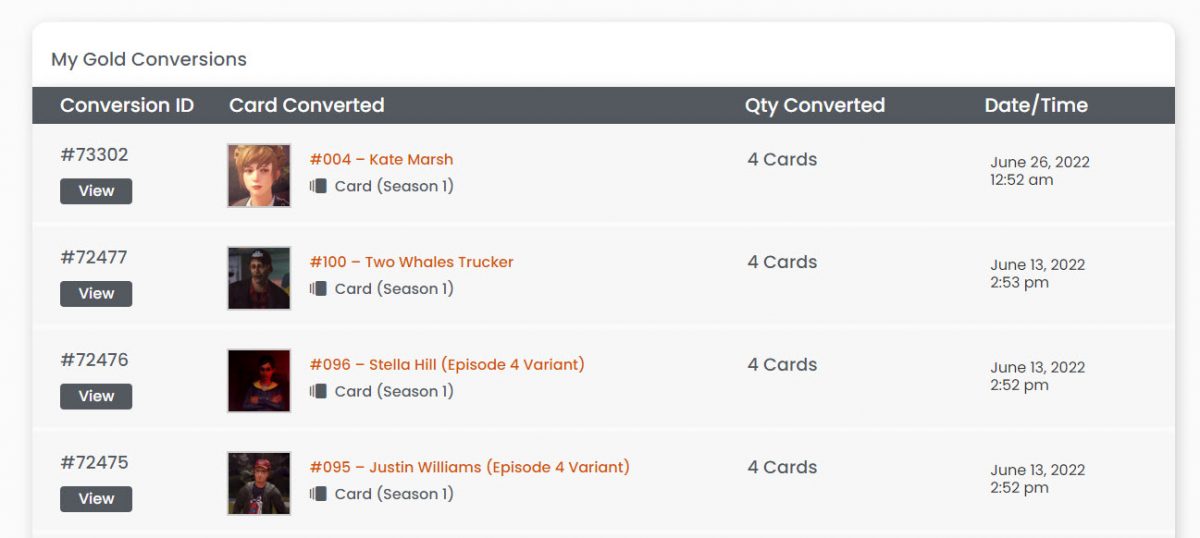Click the Date/Time column header
Screen dimensions: 1200x538
pyautogui.click(x=1036, y=105)
